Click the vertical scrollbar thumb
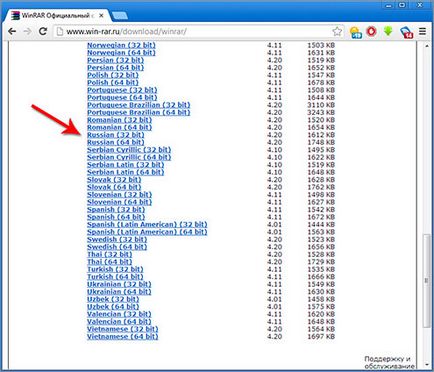 (x=426, y=280)
